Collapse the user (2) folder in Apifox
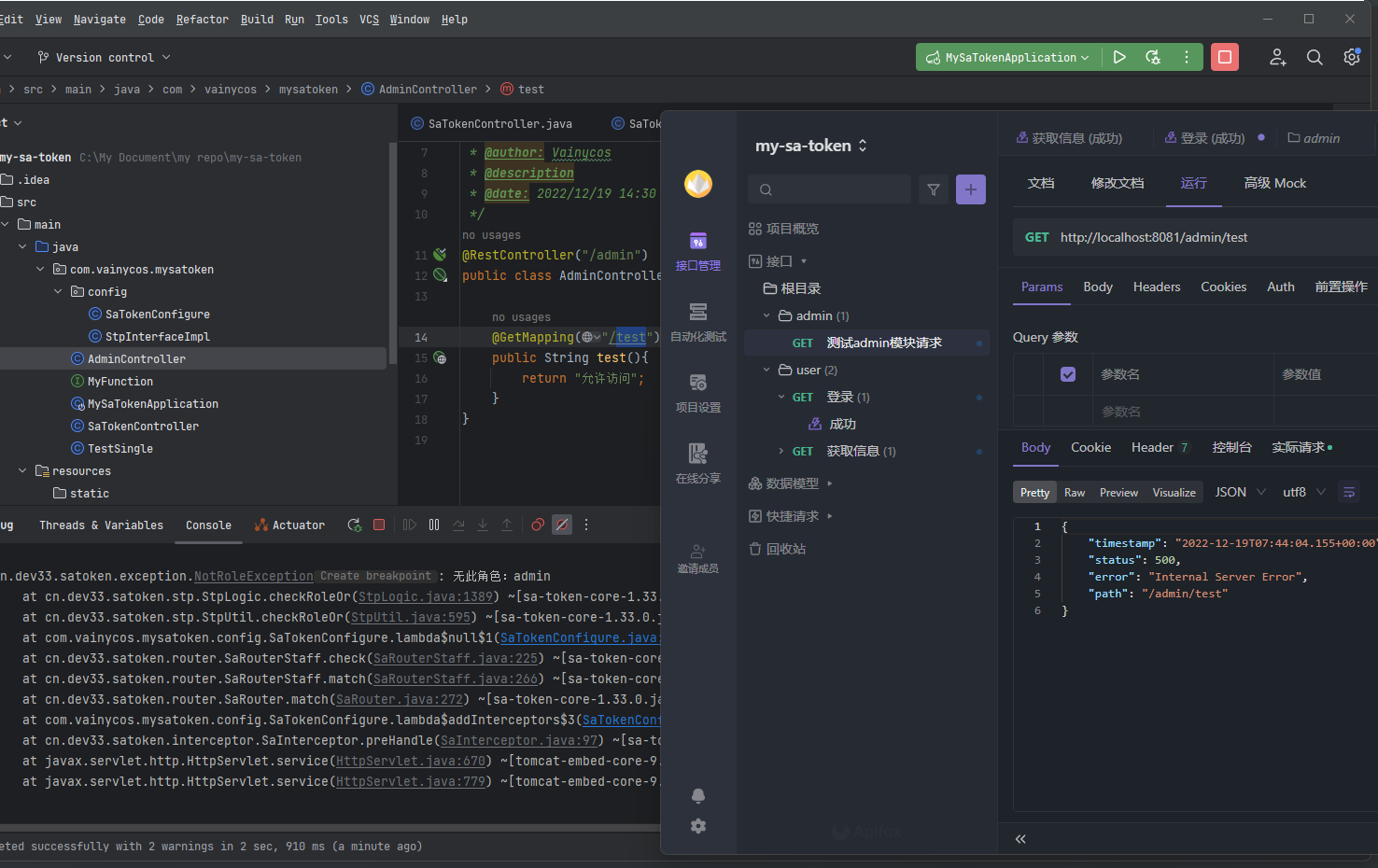1378x868 pixels. click(x=766, y=370)
